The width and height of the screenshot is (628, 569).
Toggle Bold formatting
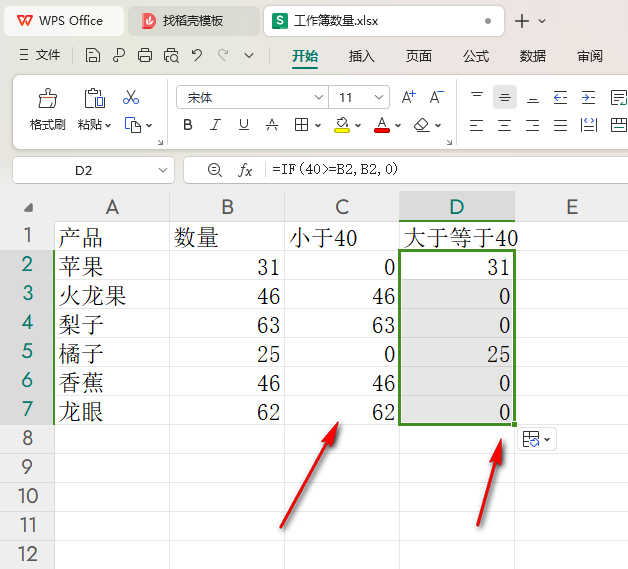point(187,126)
